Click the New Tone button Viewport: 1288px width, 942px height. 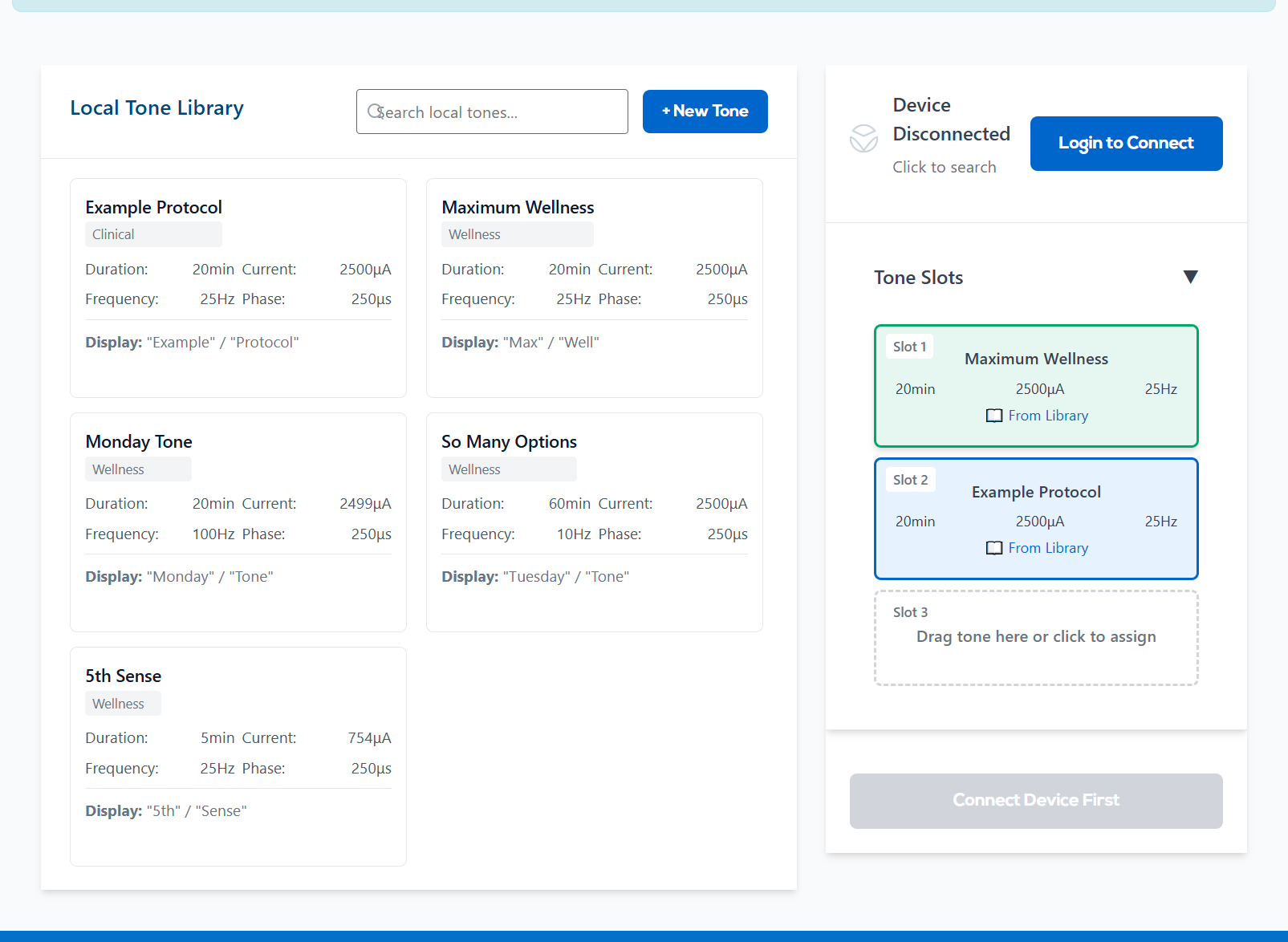tap(705, 112)
